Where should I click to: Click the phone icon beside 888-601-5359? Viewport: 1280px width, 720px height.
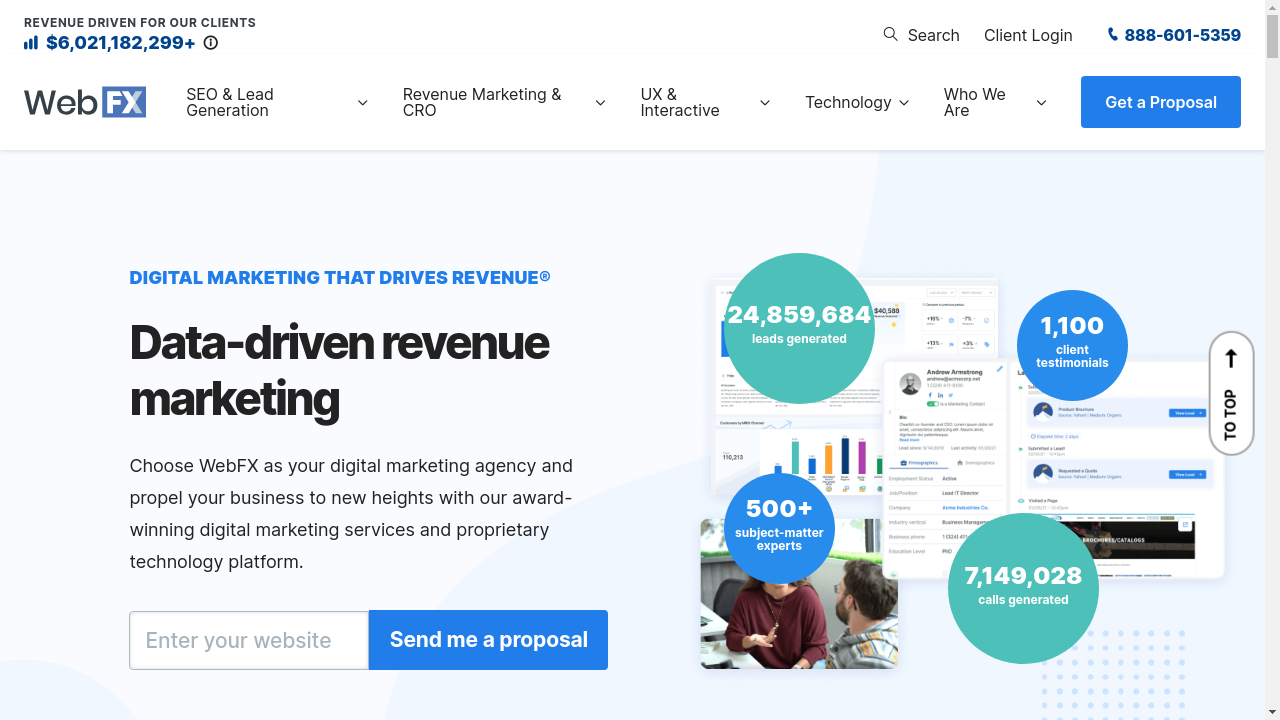click(x=1112, y=35)
